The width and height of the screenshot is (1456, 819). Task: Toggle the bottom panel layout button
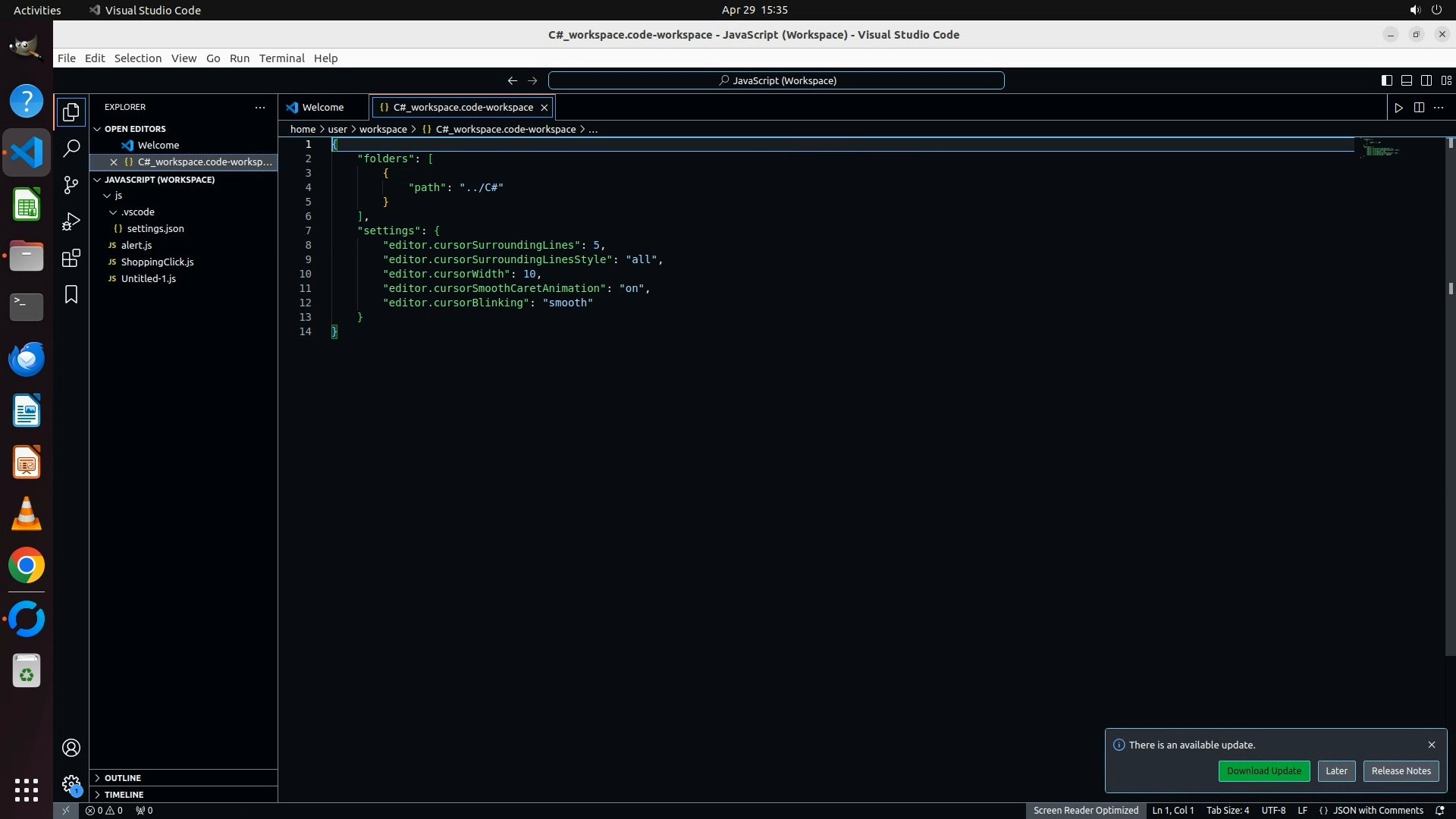1406,80
